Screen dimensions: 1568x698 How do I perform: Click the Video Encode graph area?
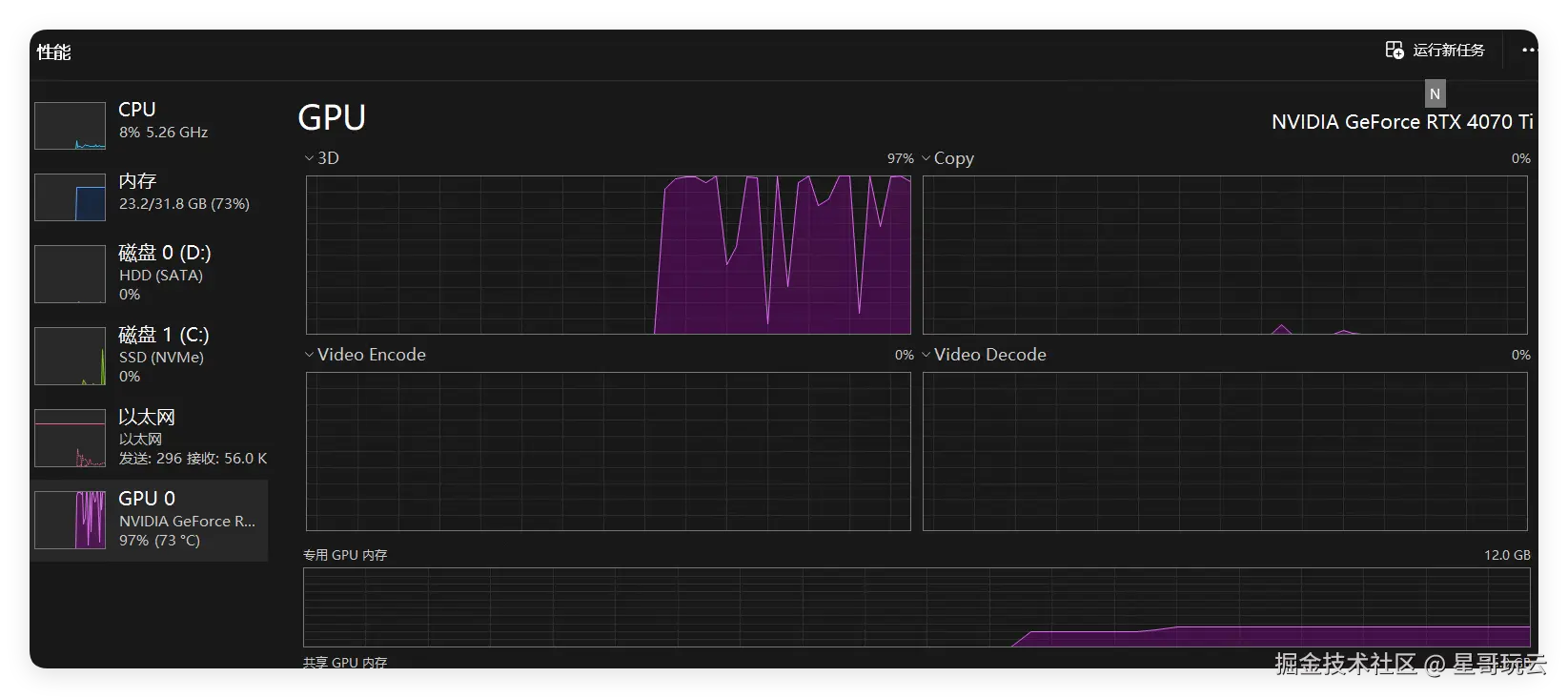(608, 451)
